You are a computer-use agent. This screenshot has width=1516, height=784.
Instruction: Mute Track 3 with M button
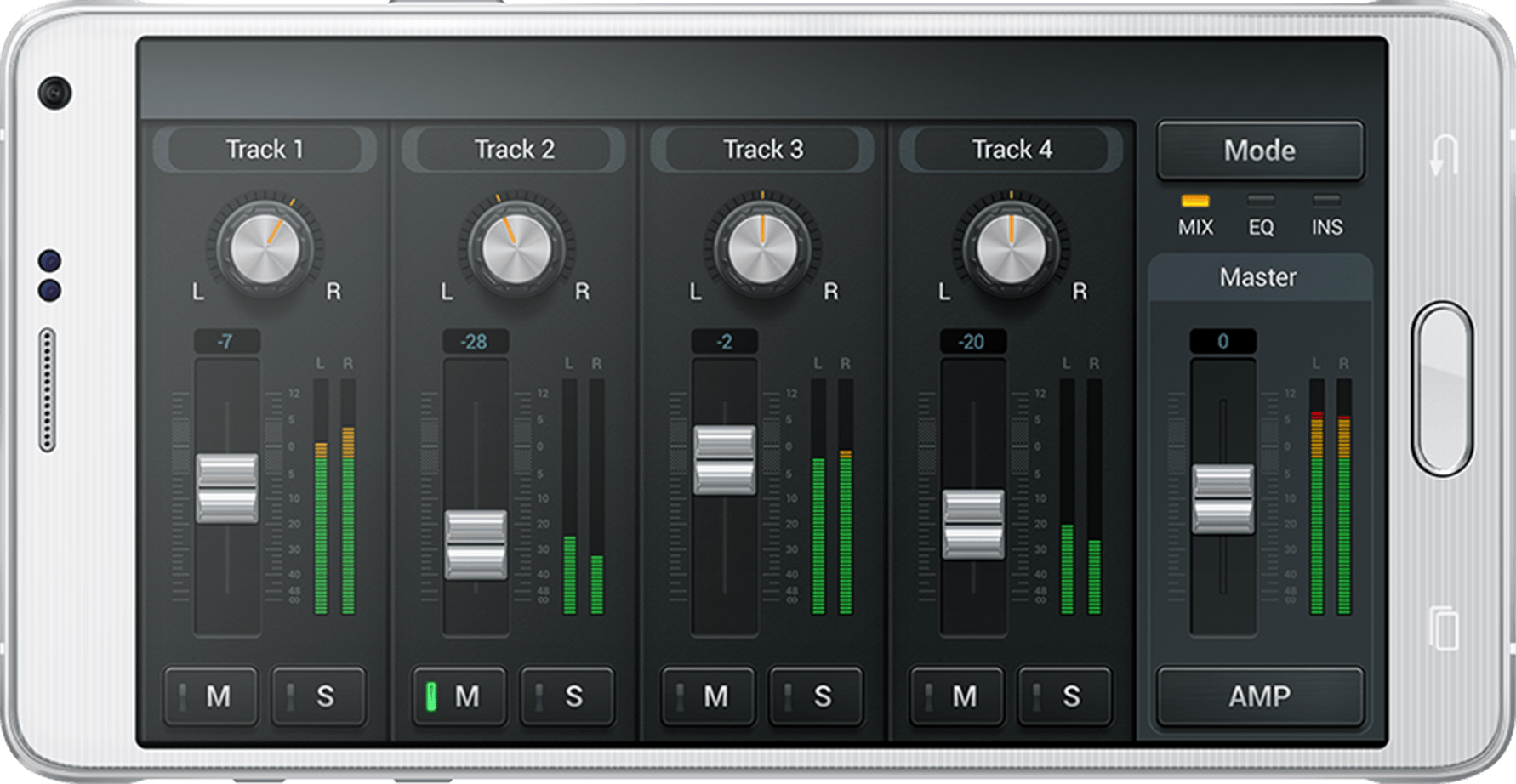708,696
